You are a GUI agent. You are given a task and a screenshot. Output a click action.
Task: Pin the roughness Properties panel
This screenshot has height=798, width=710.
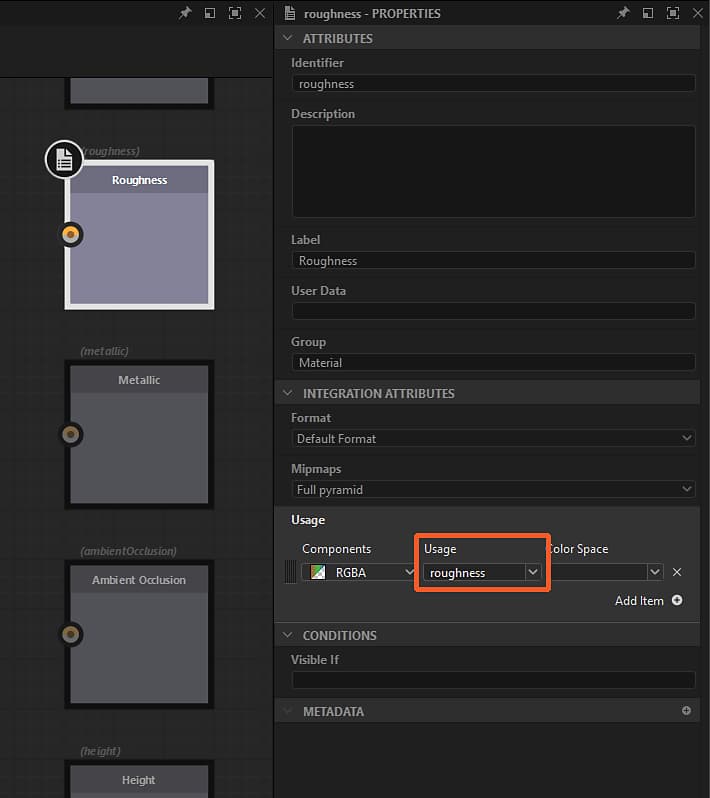(x=623, y=13)
